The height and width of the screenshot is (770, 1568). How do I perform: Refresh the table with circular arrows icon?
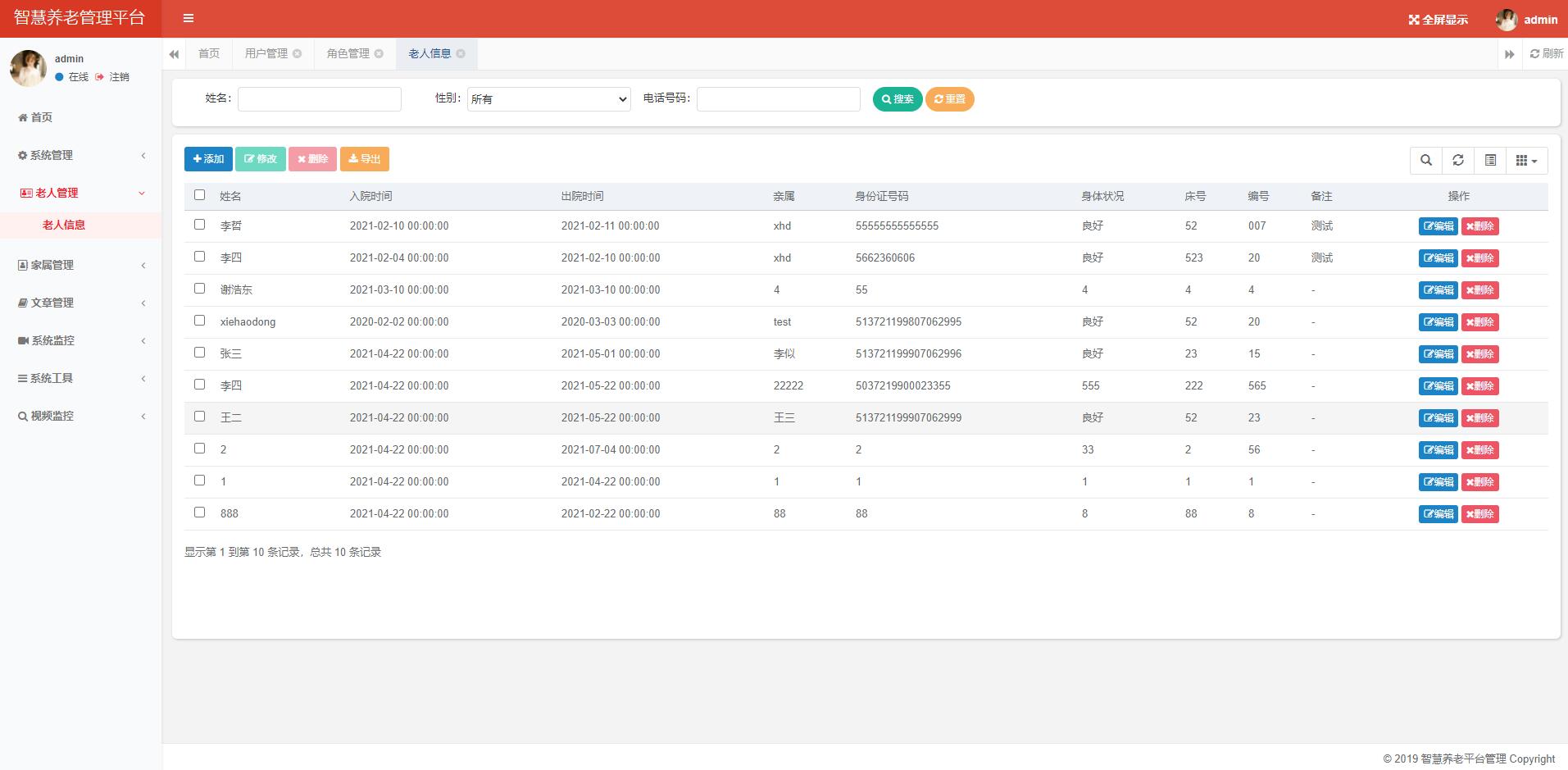(x=1458, y=161)
